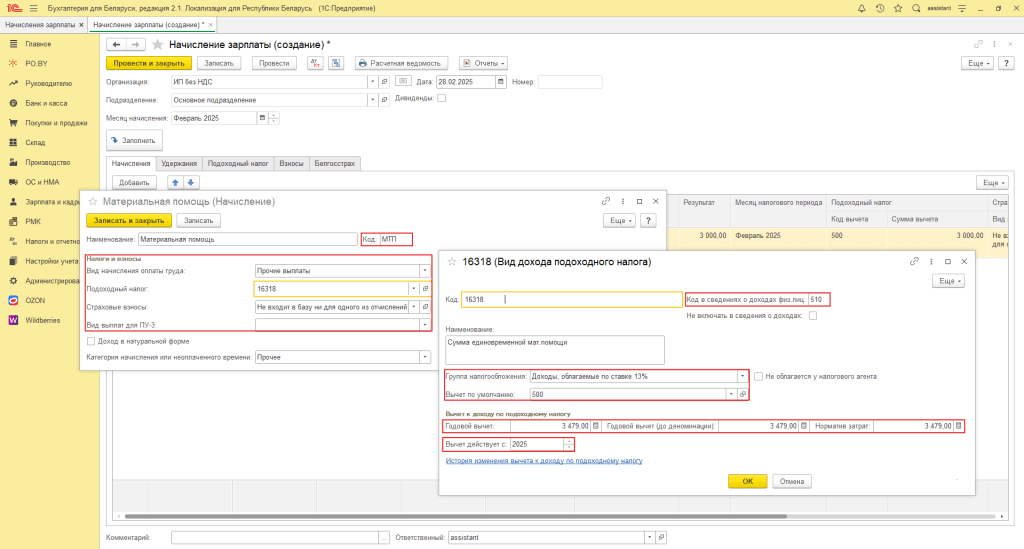Open История изменения вычета link
1024x549 pixels.
pyautogui.click(x=543, y=461)
